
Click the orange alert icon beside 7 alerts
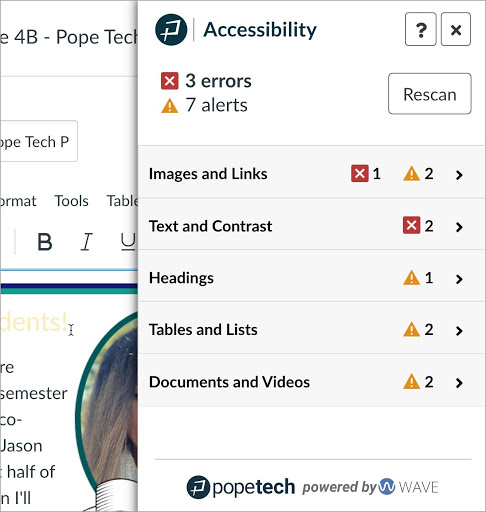point(170,106)
